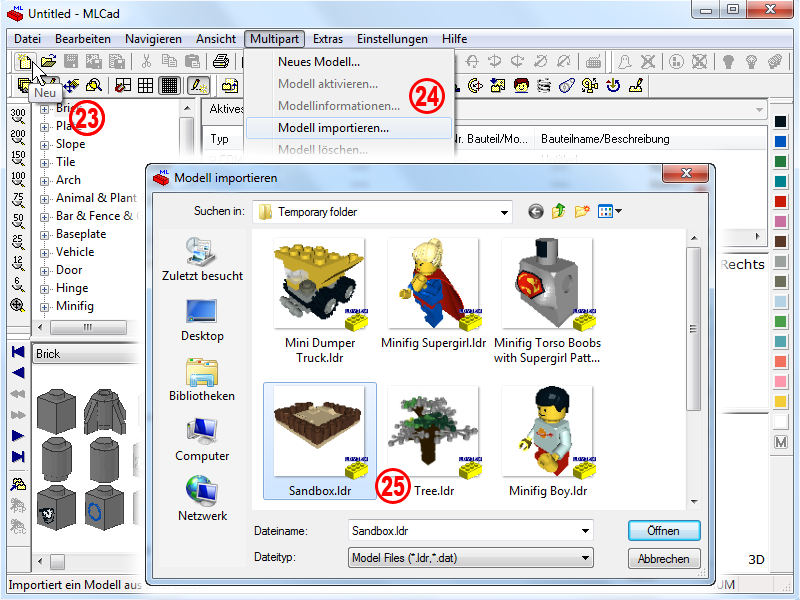Choose Neues Modell from Multipart menu

coord(319,62)
